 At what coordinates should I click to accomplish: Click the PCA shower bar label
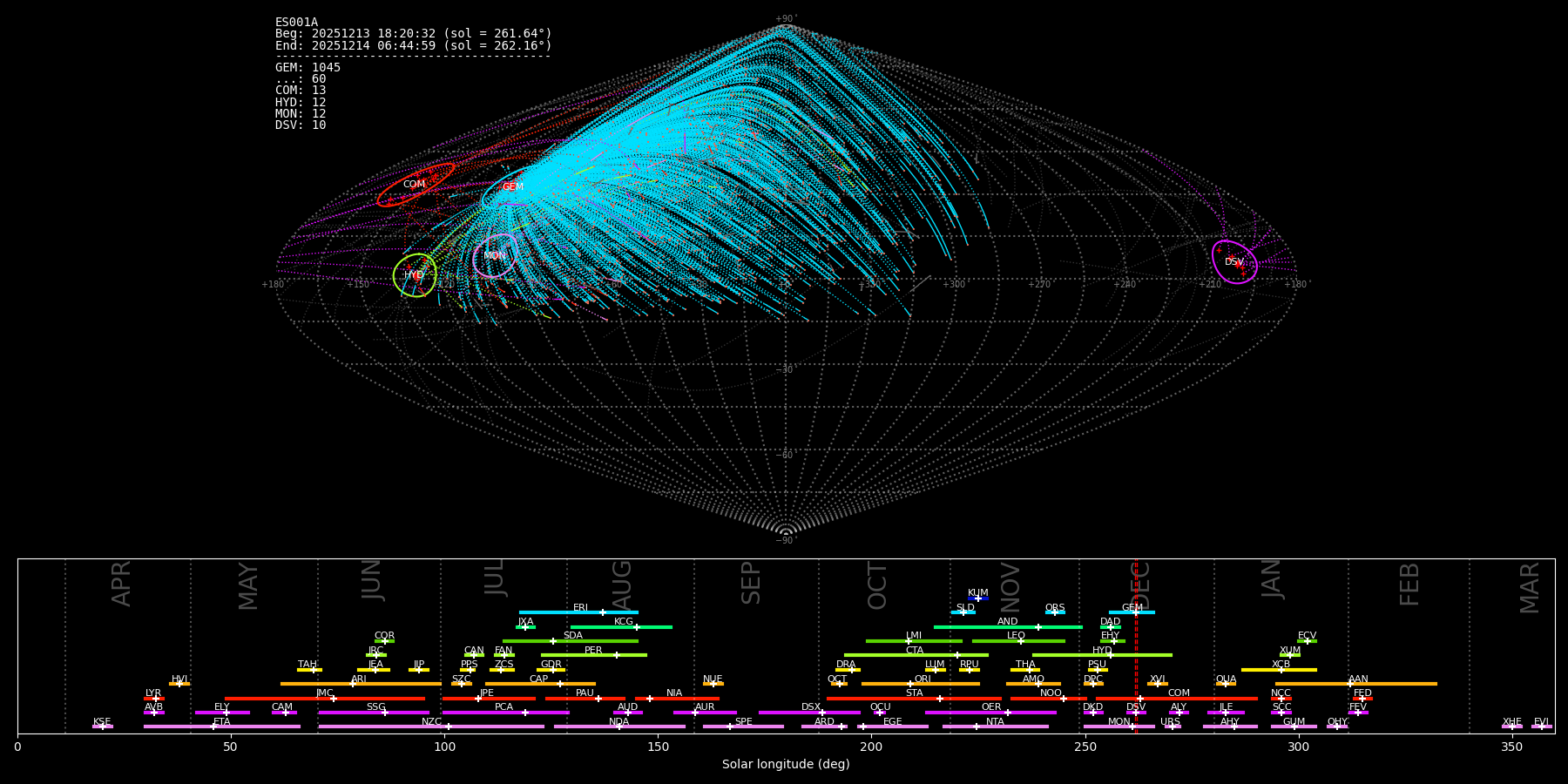504,707
